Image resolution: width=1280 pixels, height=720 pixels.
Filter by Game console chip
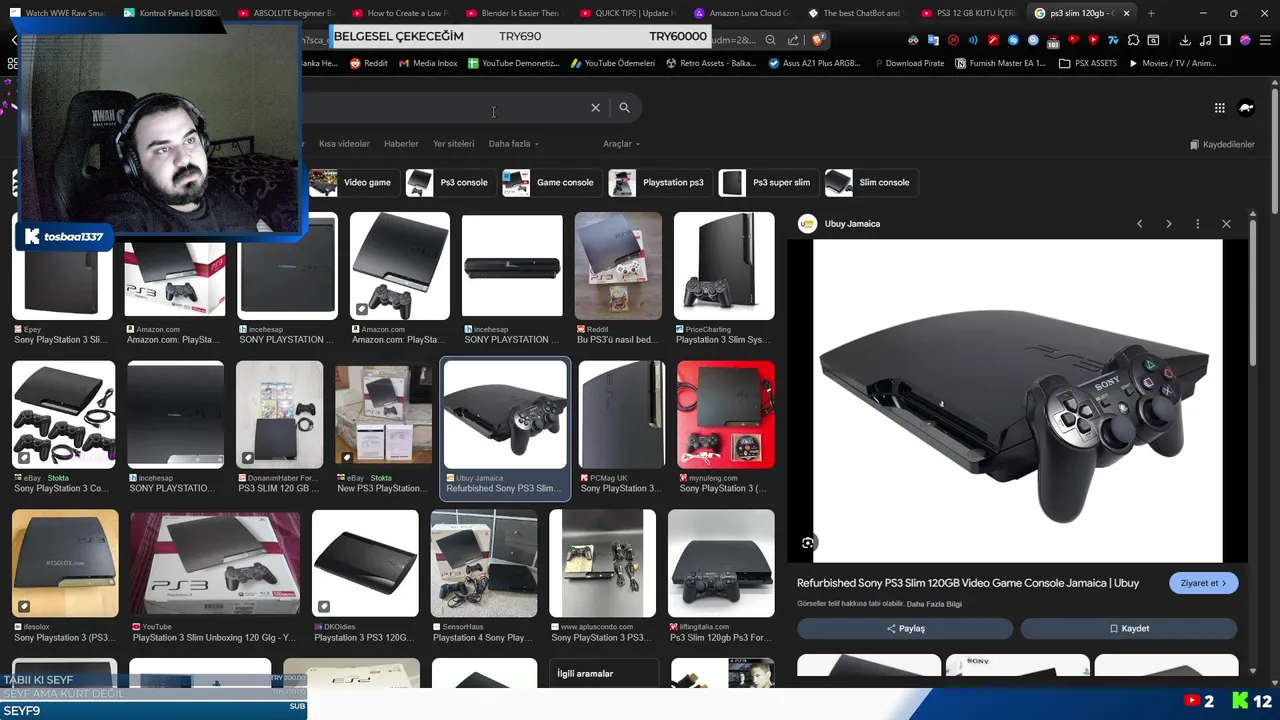pos(550,183)
